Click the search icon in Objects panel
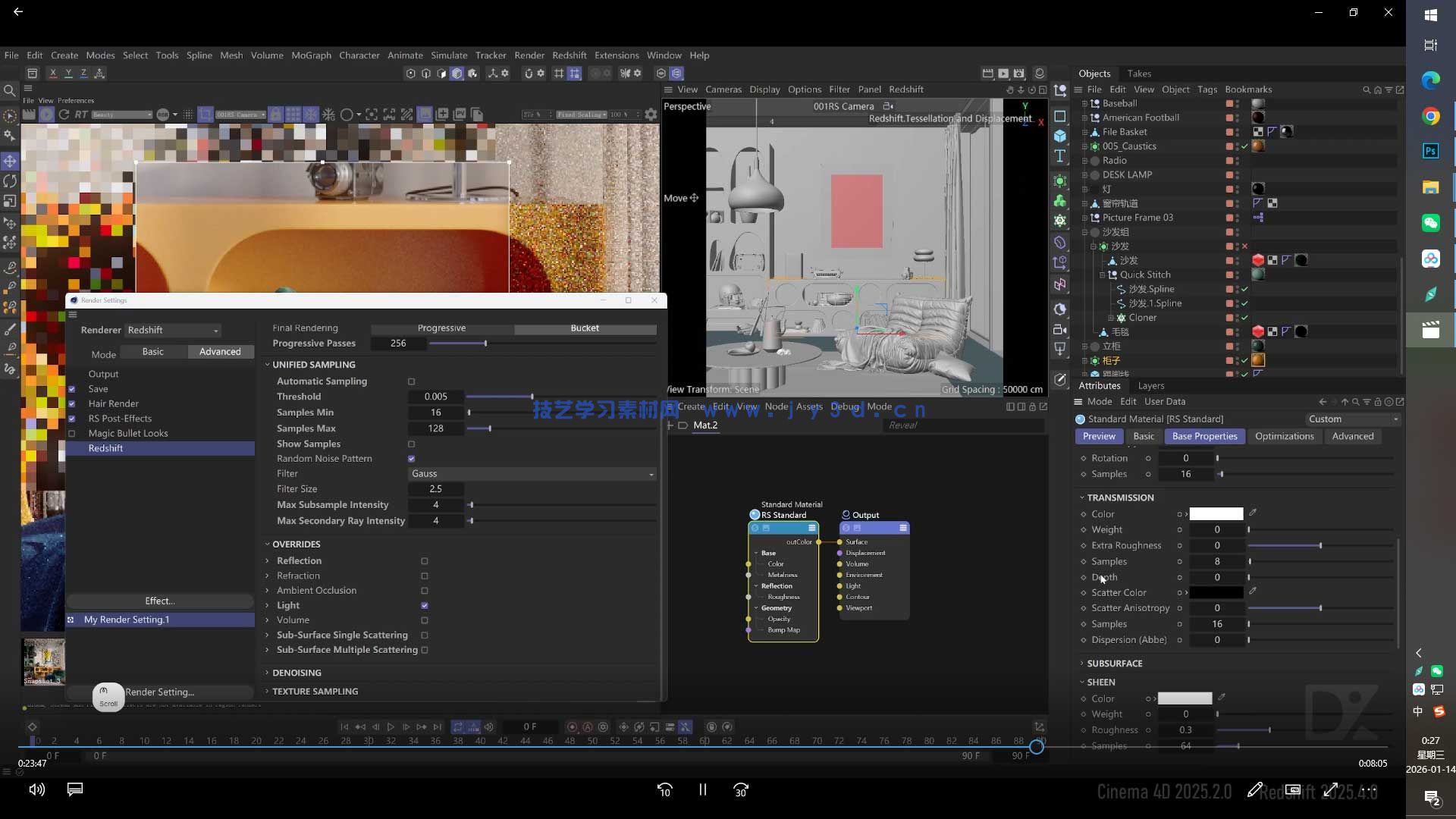Image resolution: width=1456 pixels, height=819 pixels. (1367, 89)
